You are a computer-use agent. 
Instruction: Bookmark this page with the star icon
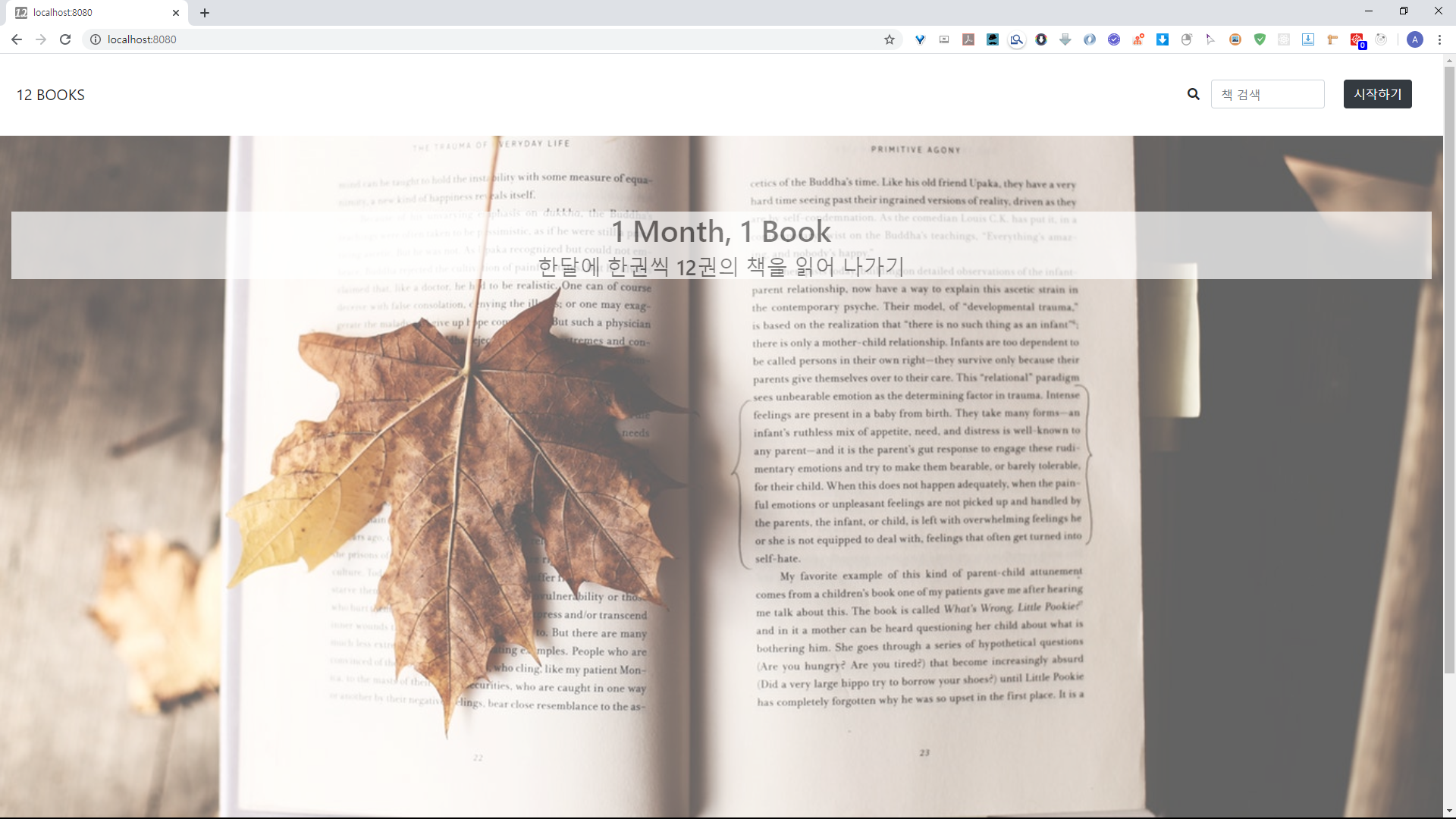point(890,39)
